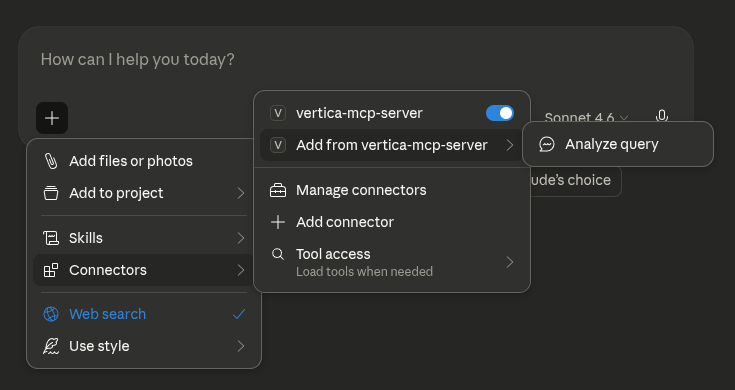Click the project box icon

(51, 193)
